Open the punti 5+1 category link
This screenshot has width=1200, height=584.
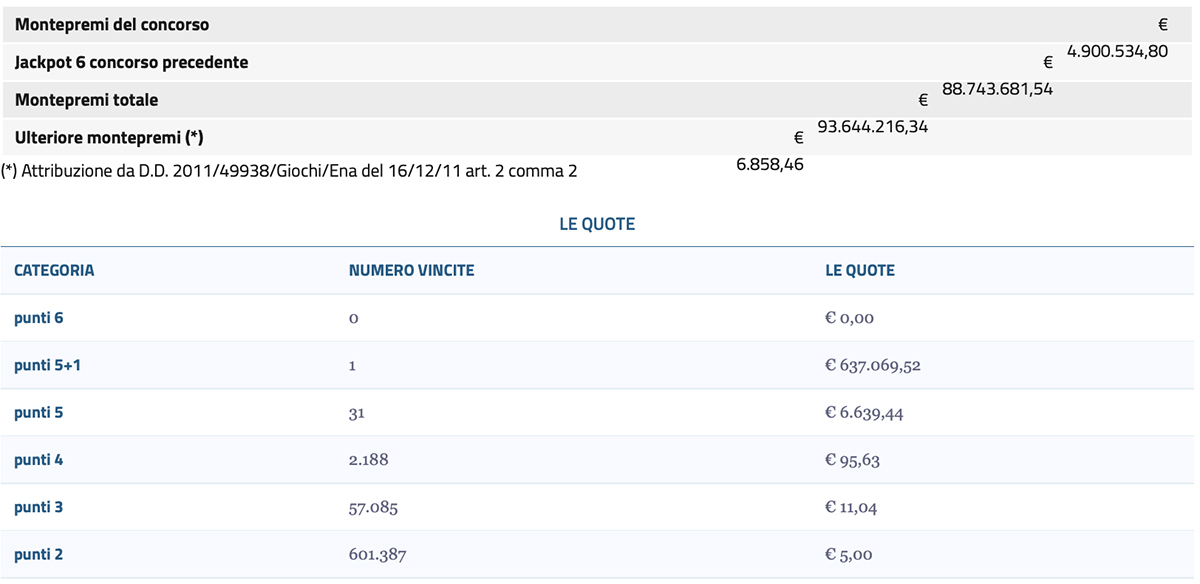(47, 365)
